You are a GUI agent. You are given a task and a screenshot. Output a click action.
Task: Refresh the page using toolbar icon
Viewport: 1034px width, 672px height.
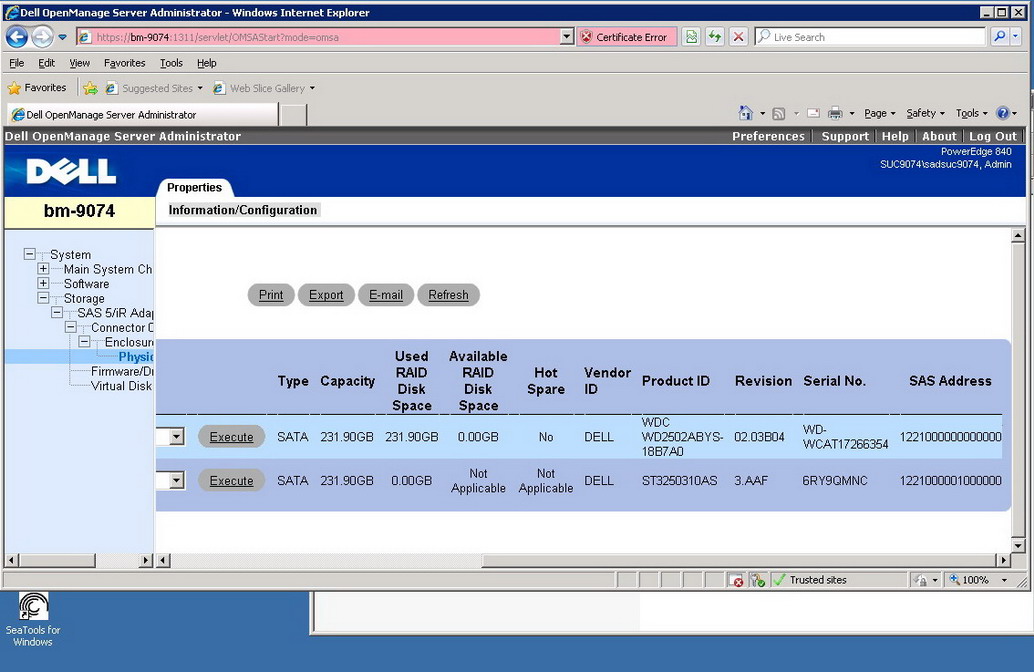715,37
